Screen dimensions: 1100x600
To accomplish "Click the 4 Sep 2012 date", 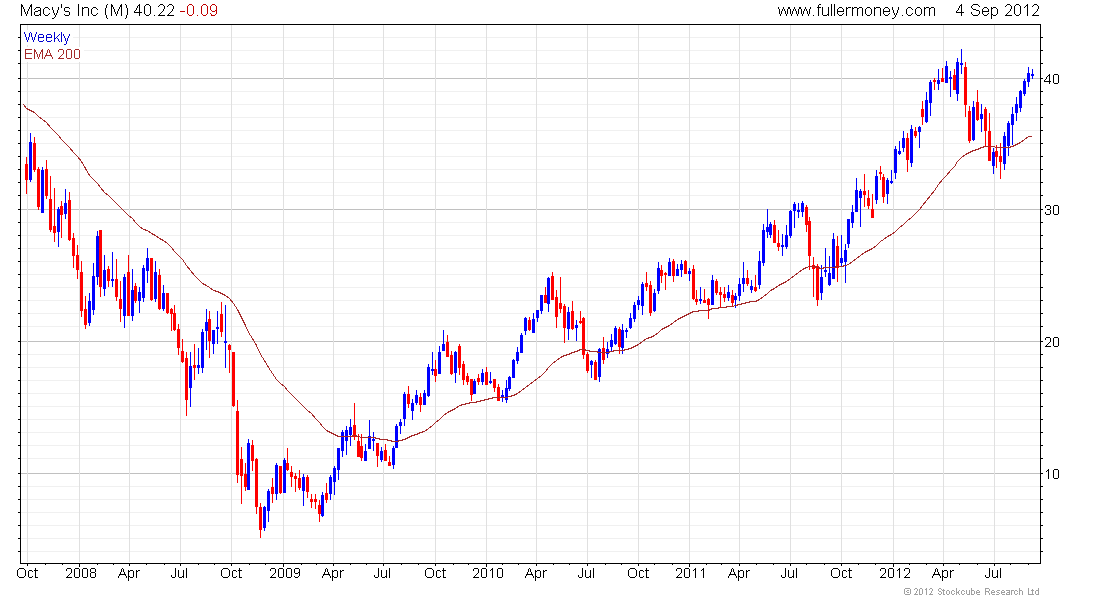I will [997, 11].
